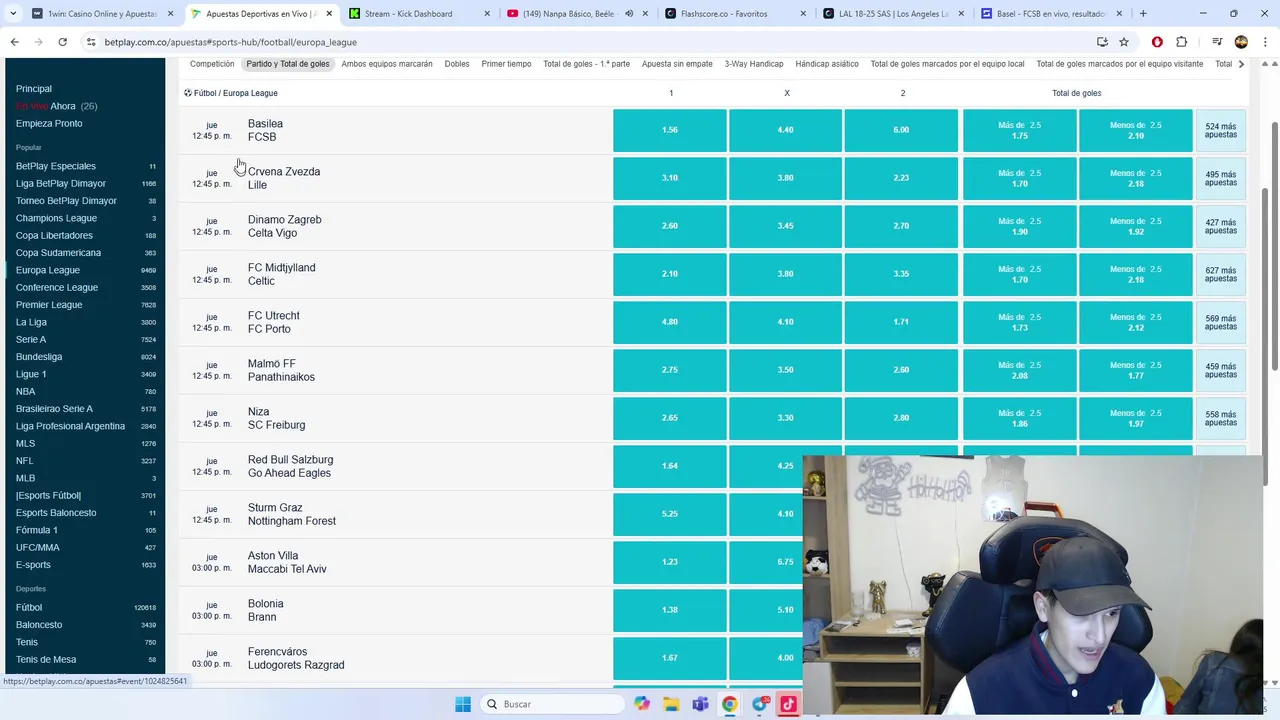Open Principal in sidebar
Image resolution: width=1280 pixels, height=720 pixels.
[34, 89]
